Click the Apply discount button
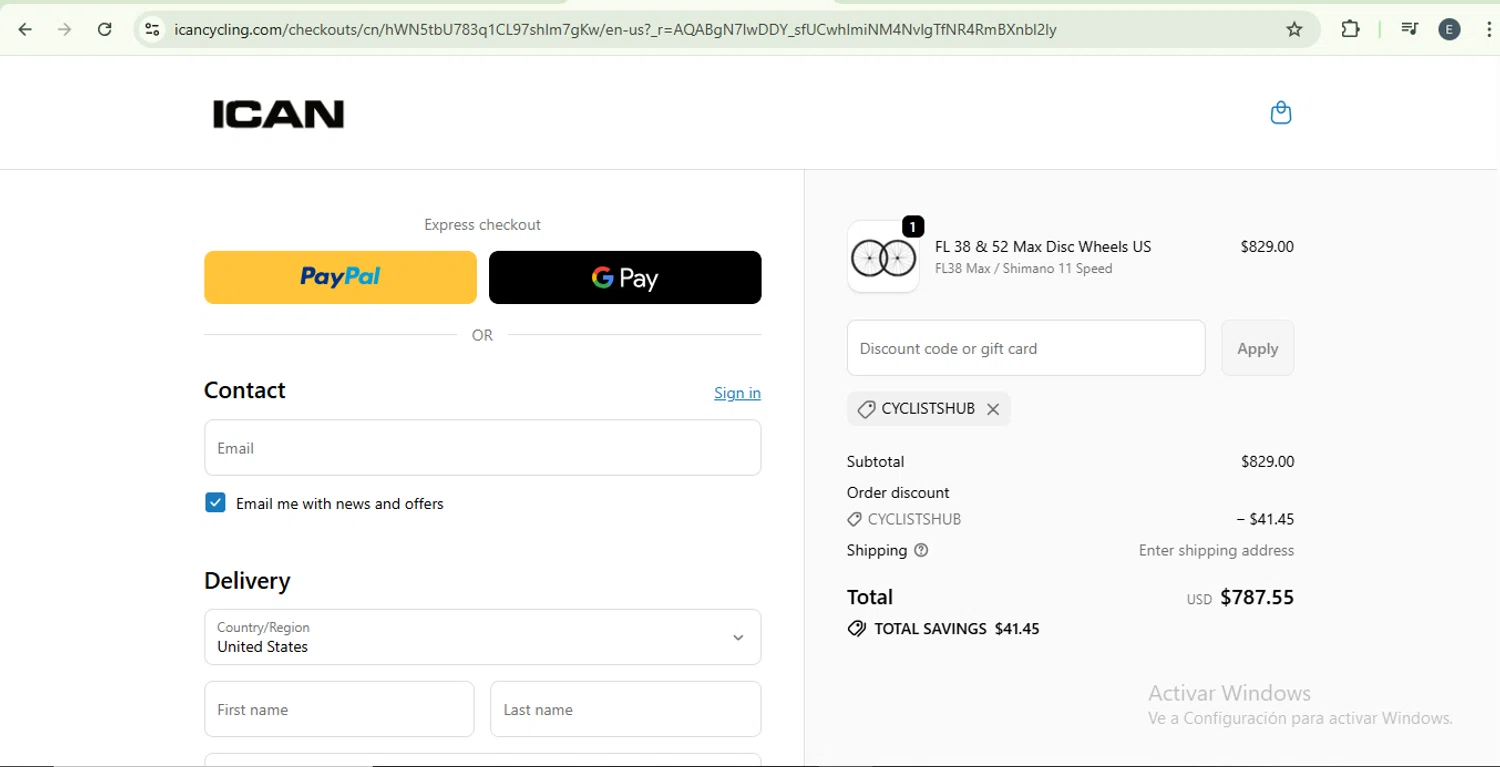This screenshot has height=767, width=1500. point(1257,348)
